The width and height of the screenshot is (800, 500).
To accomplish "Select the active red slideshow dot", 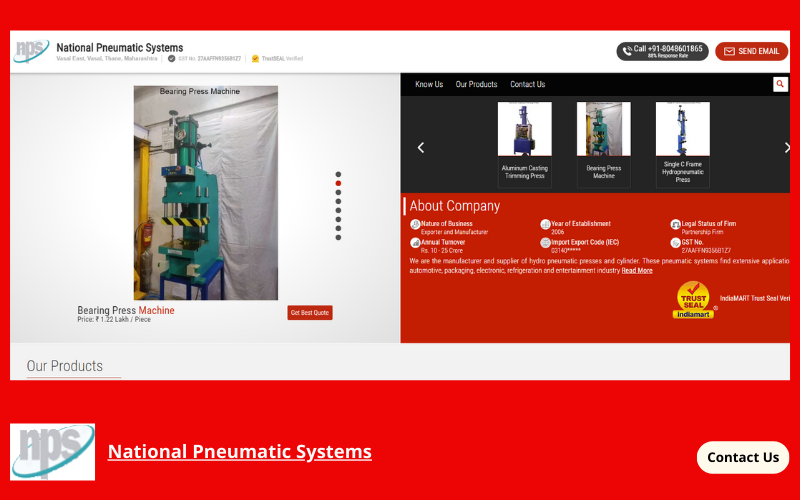I will pyautogui.click(x=338, y=183).
